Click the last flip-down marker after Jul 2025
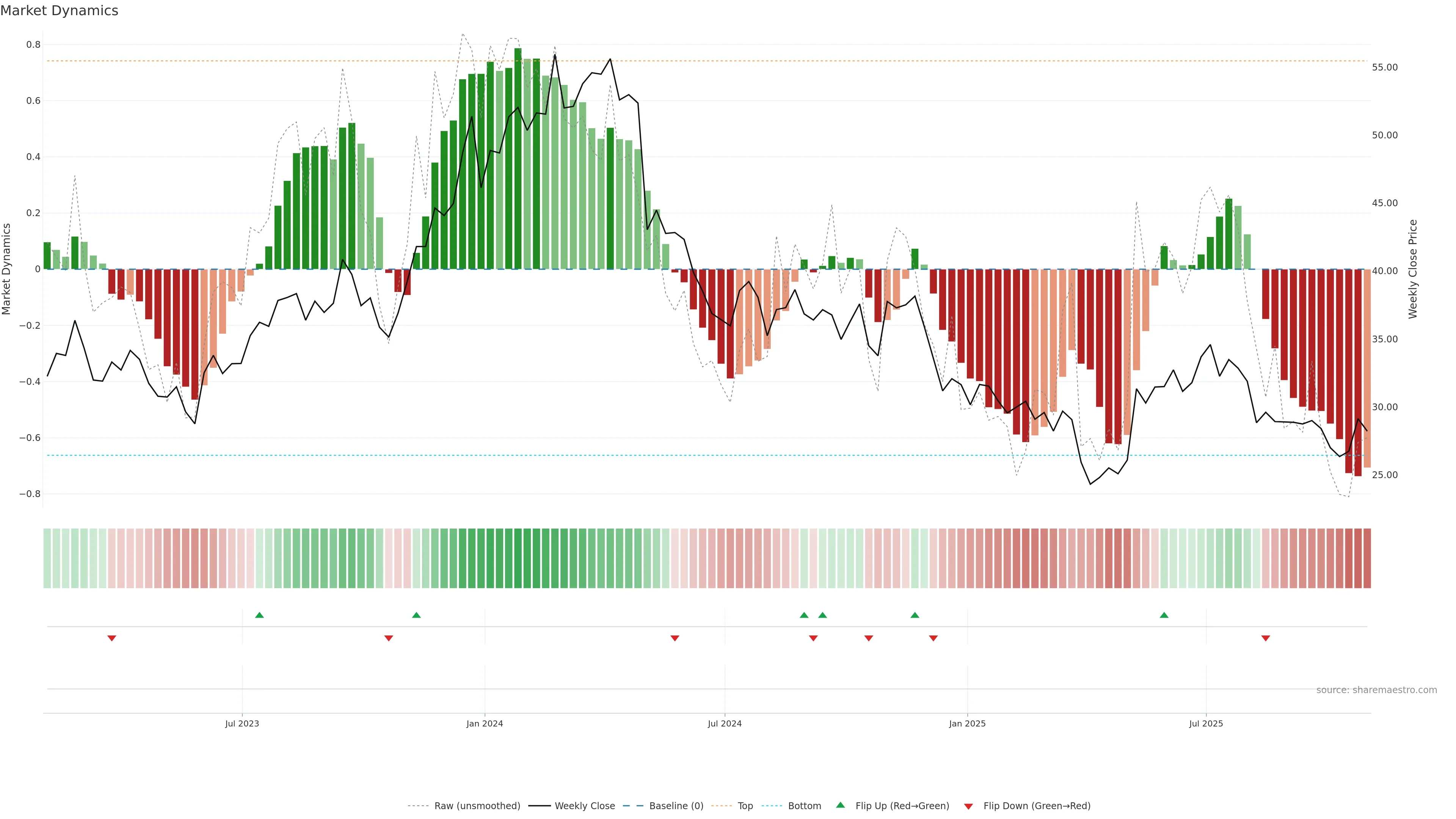 1266,638
